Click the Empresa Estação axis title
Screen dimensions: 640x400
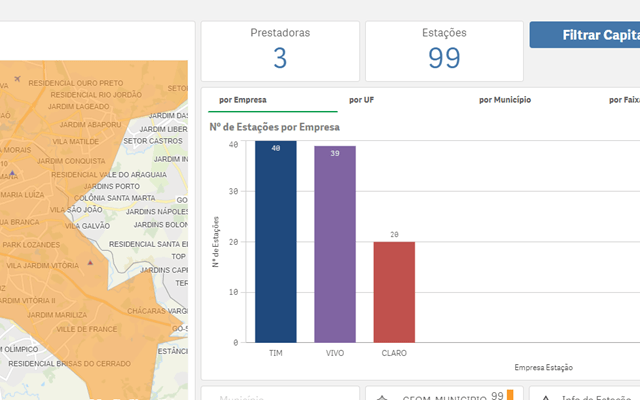[543, 368]
